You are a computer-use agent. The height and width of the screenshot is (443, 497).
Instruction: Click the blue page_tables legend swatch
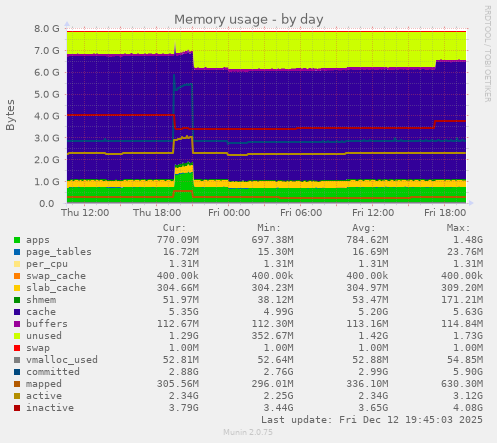[x=17, y=252]
